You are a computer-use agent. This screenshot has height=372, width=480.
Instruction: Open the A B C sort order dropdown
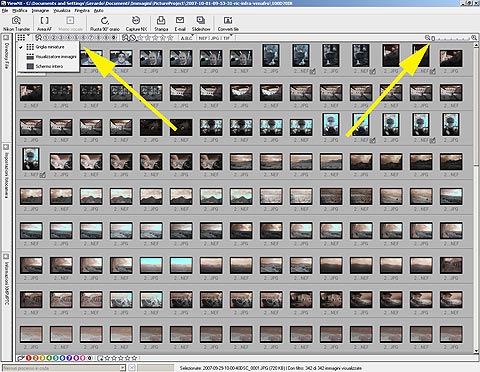(187, 38)
